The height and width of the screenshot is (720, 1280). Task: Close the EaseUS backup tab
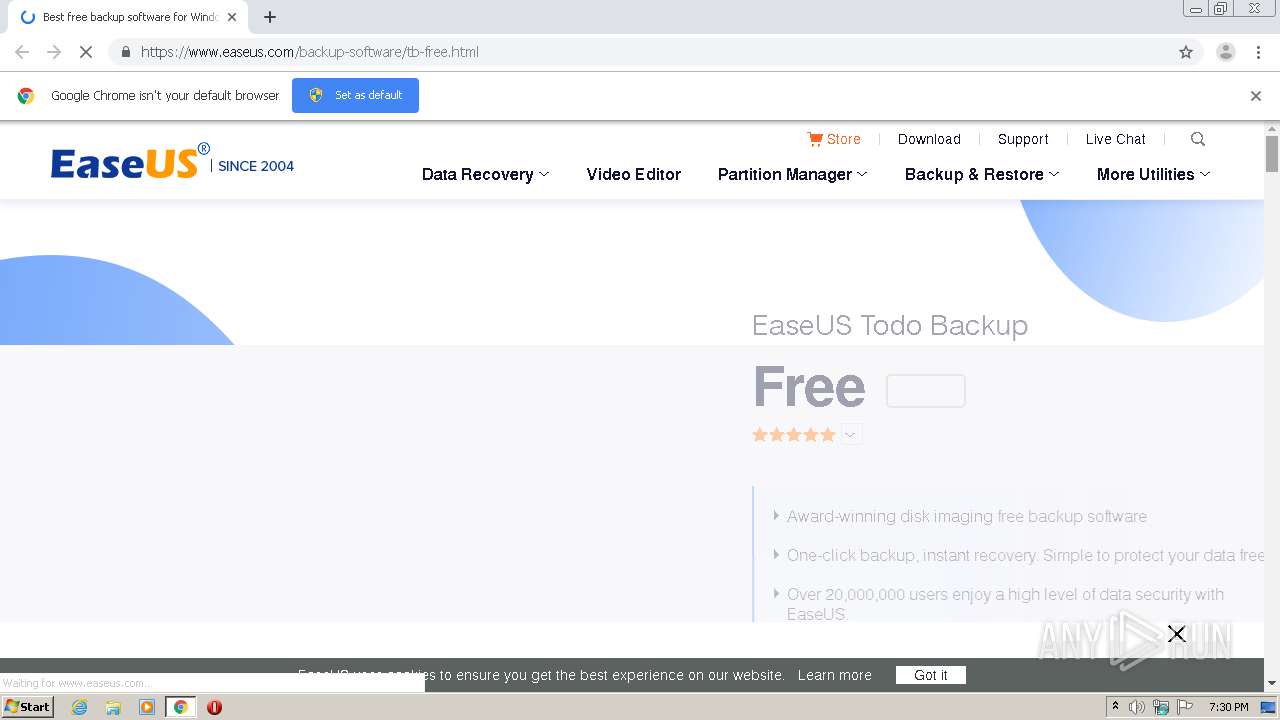232,17
